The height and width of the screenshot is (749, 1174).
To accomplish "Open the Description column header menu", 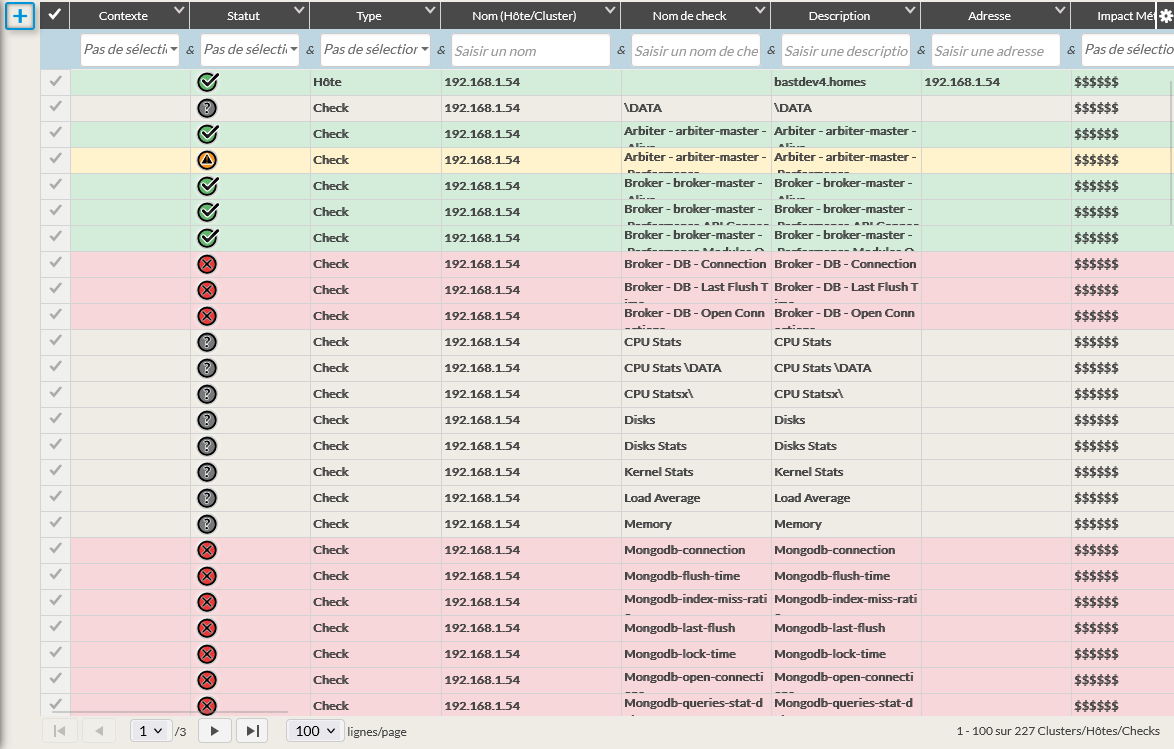I will tap(909, 11).
